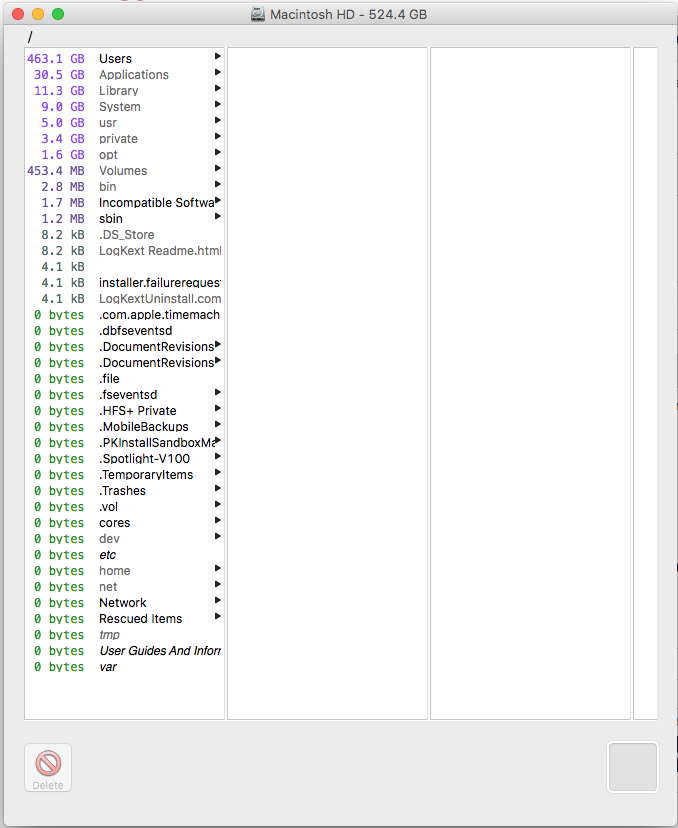Select LogKextUninstall.command file
The image size is (678, 828).
point(160,299)
